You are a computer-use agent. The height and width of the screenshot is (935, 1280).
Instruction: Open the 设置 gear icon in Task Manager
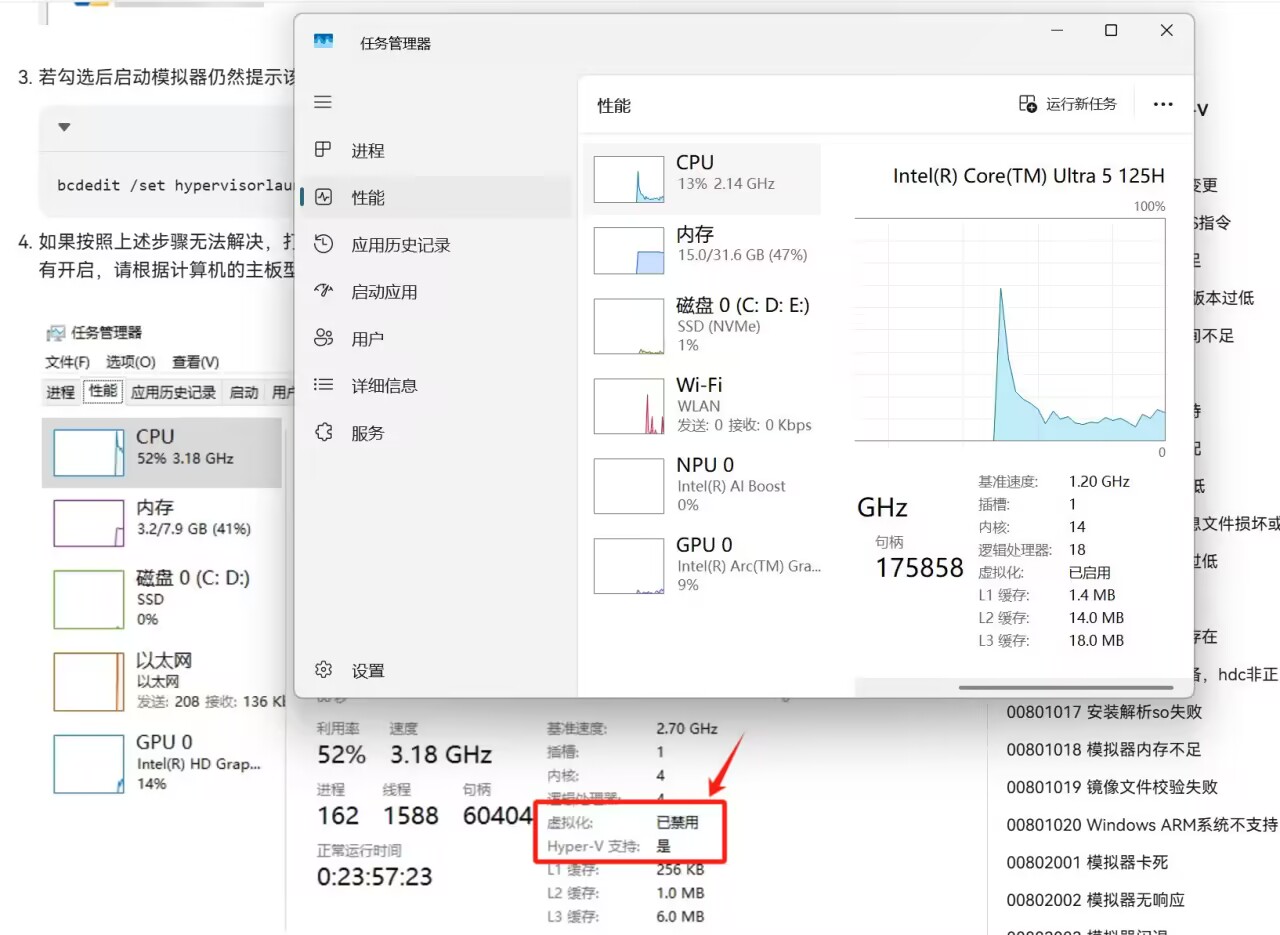coord(322,670)
